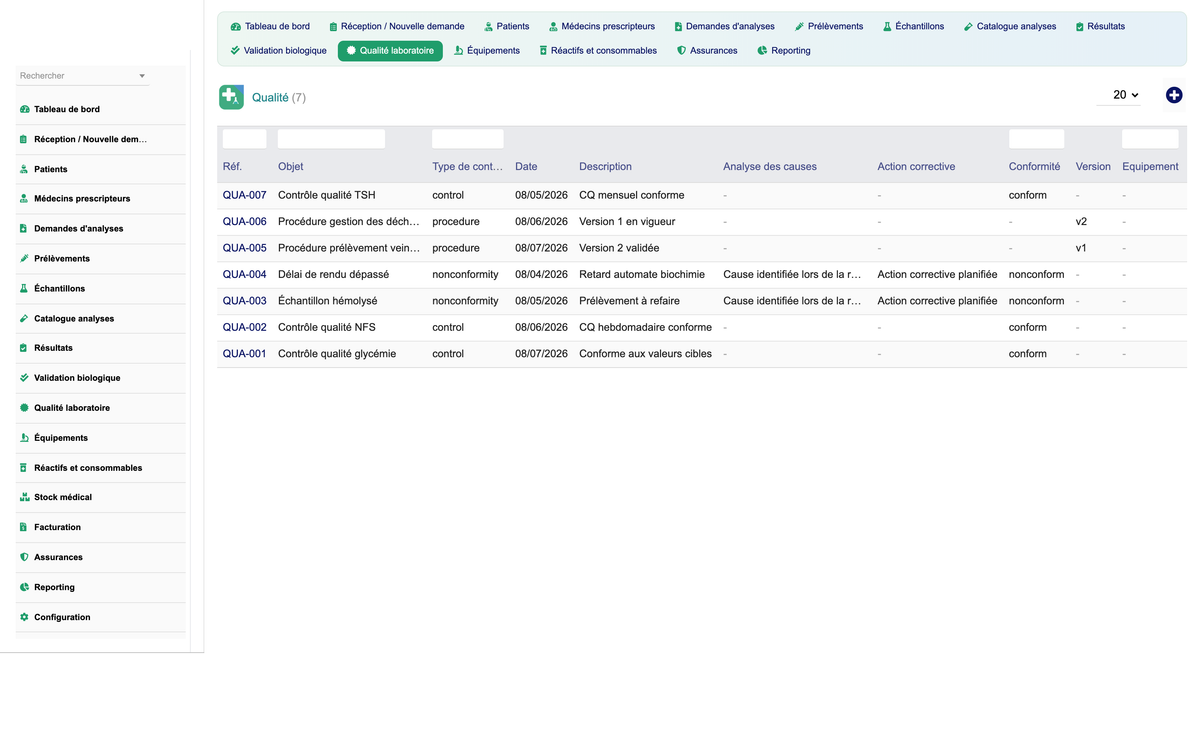Click the cell 'Contrôle qualité TSH'
Viewport: 1200px width, 743px height.
pos(327,195)
